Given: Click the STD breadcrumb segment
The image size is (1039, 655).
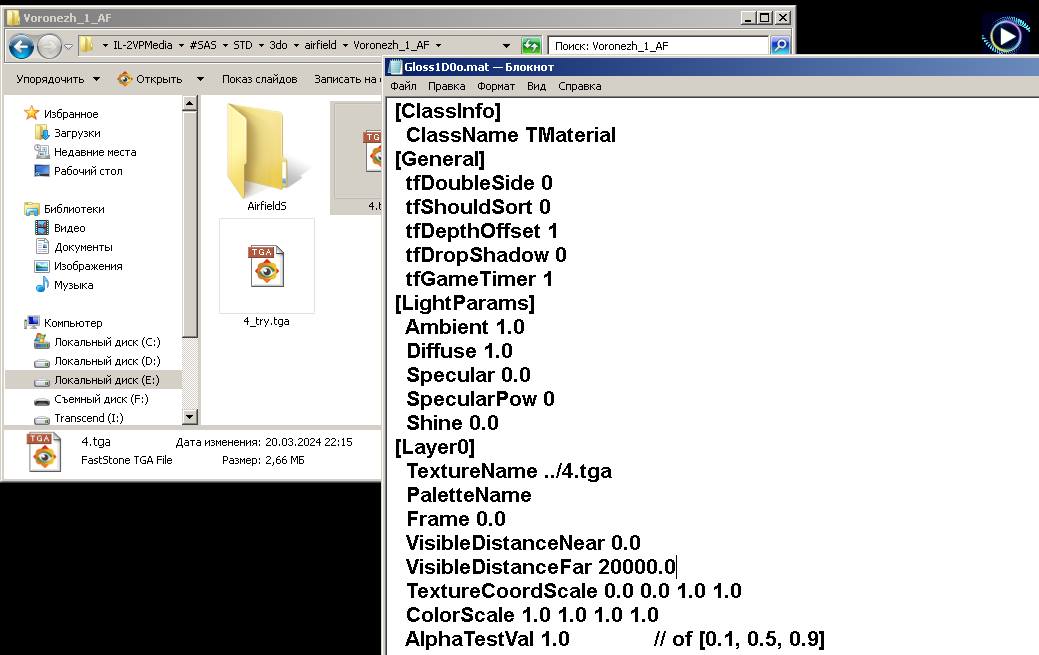Looking at the screenshot, I should coord(243,45).
